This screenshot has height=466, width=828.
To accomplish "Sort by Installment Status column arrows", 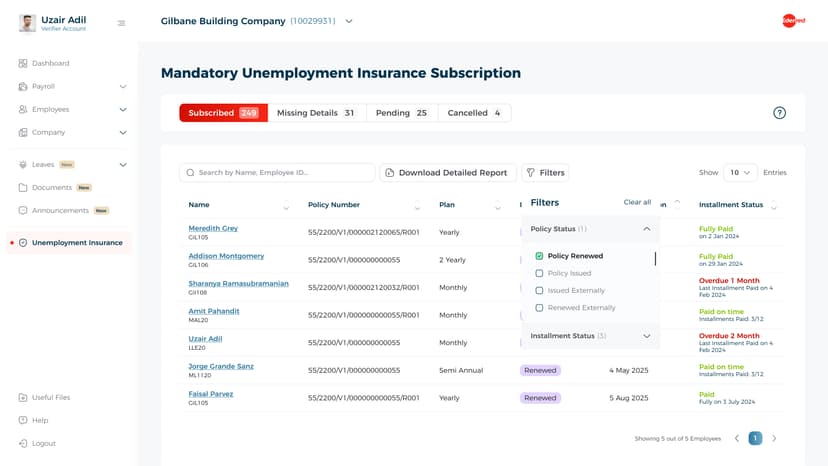I will 774,205.
